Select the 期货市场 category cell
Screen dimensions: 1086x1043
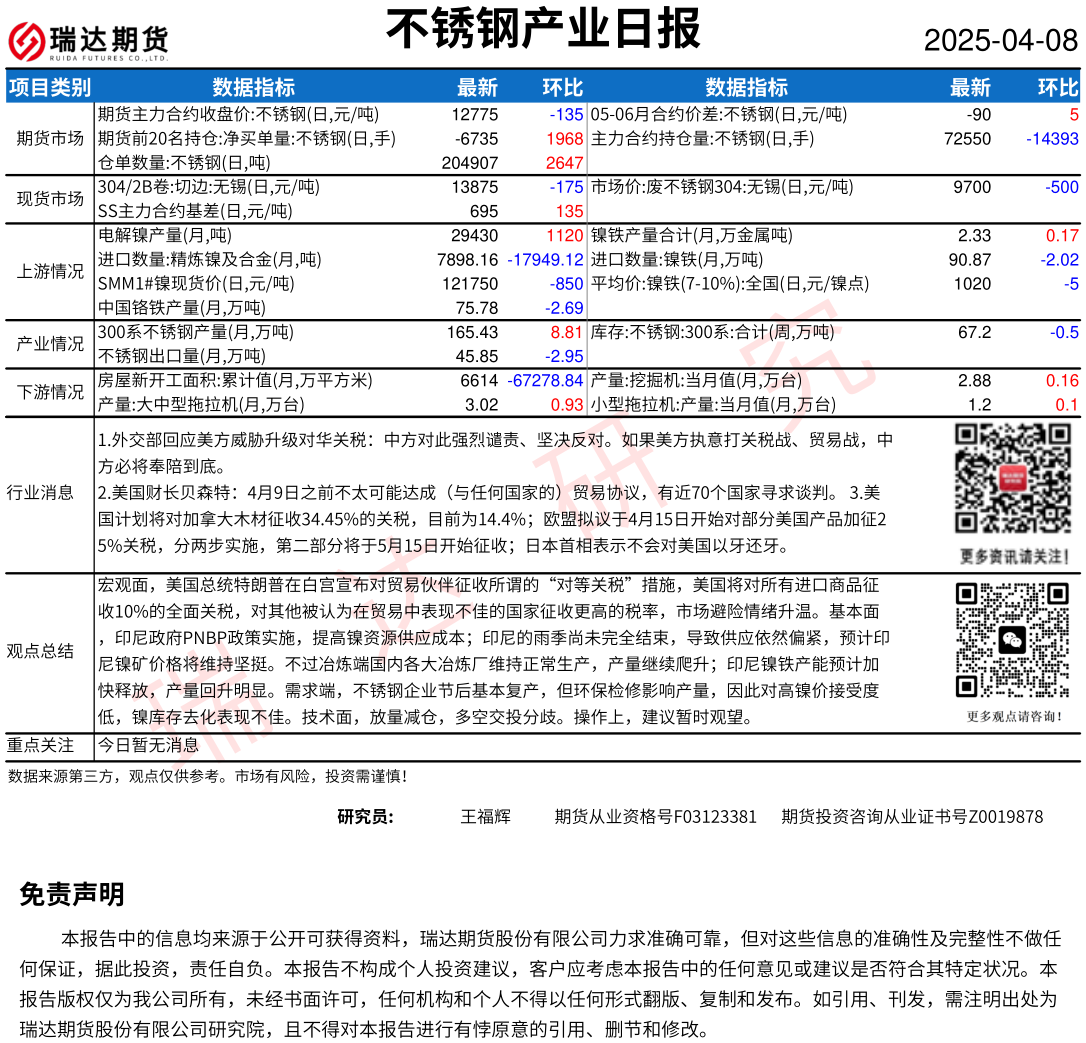click(x=50, y=138)
